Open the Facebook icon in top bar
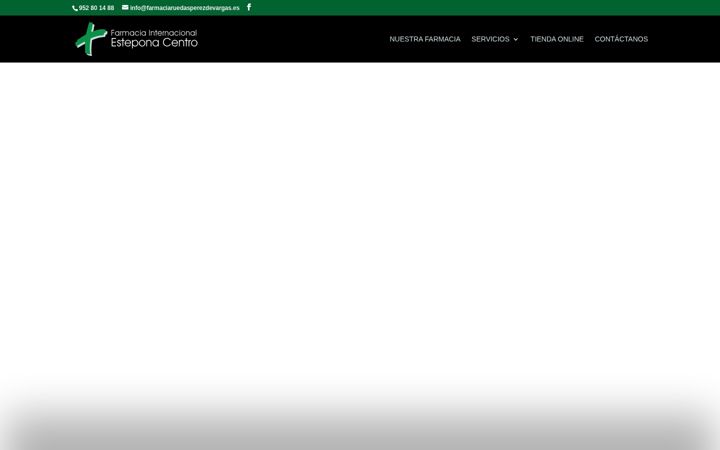The width and height of the screenshot is (720, 450). pos(249,7)
